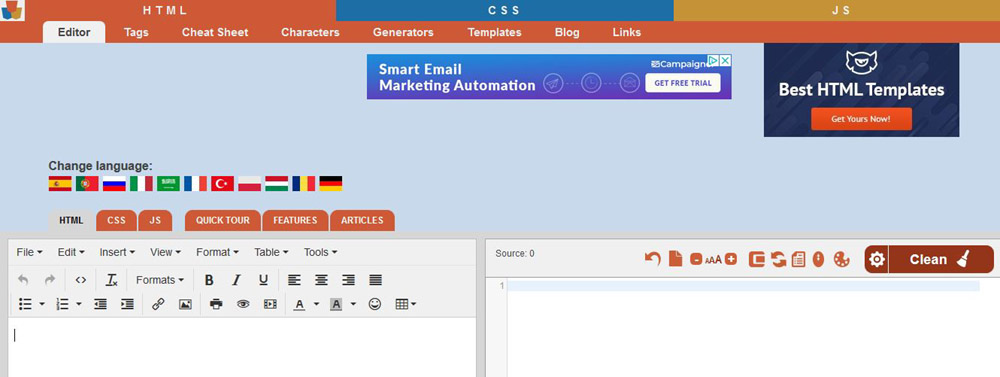Insert an image with picture icon

[x=186, y=304]
